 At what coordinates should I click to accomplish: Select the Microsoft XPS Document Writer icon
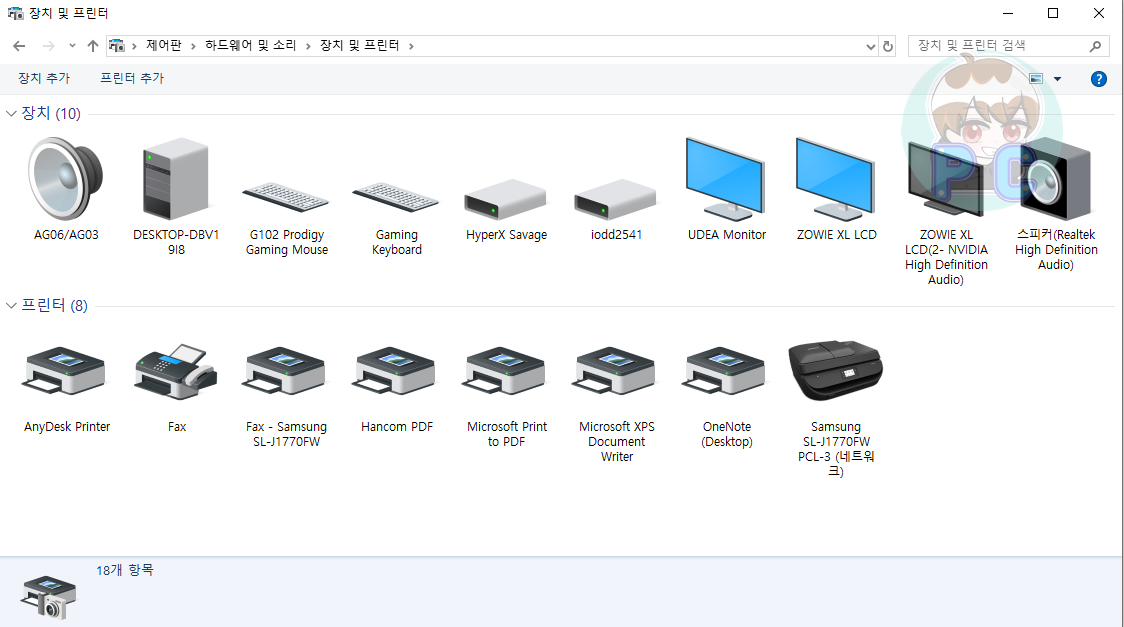615,370
